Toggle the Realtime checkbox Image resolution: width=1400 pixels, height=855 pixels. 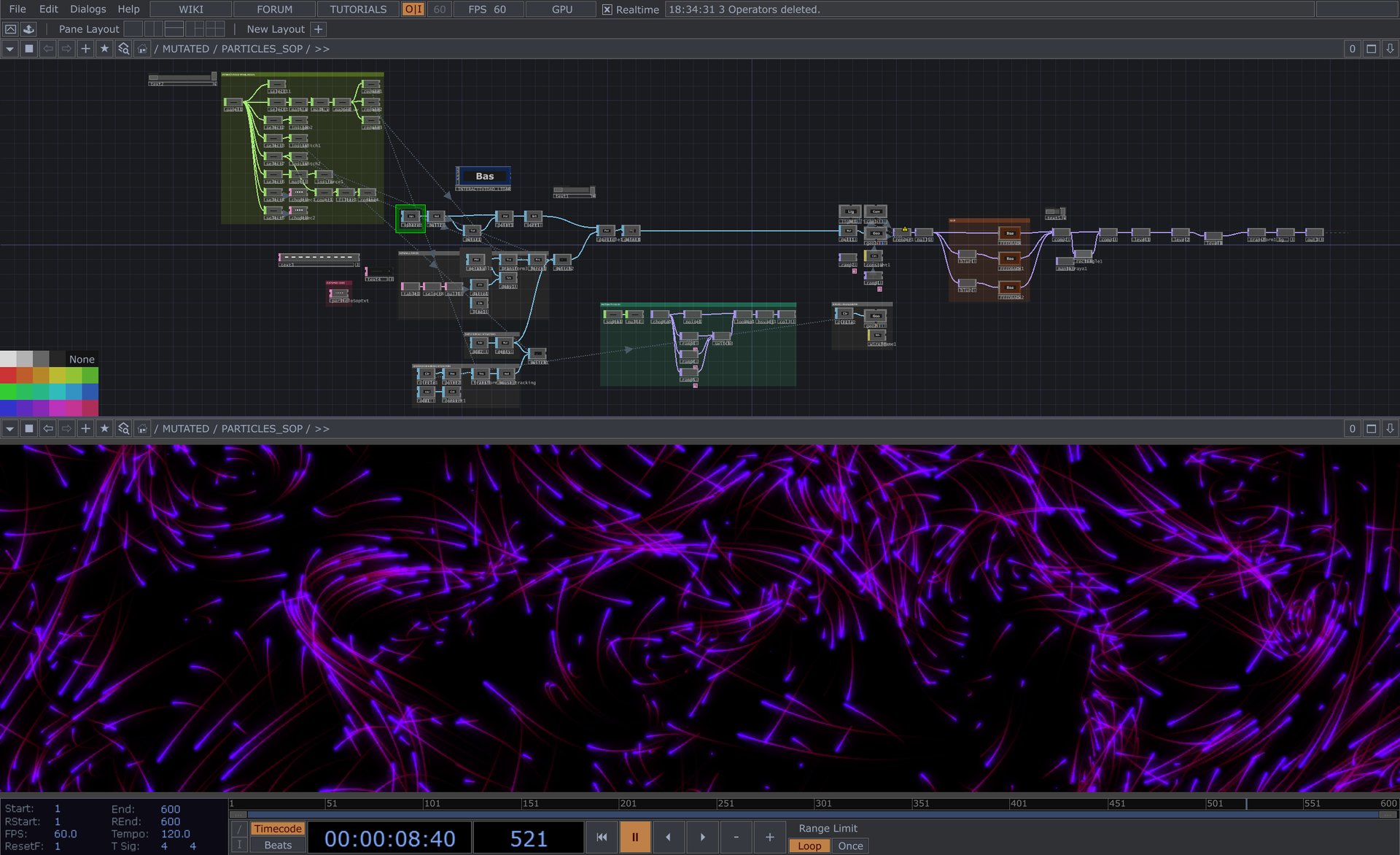tap(607, 9)
